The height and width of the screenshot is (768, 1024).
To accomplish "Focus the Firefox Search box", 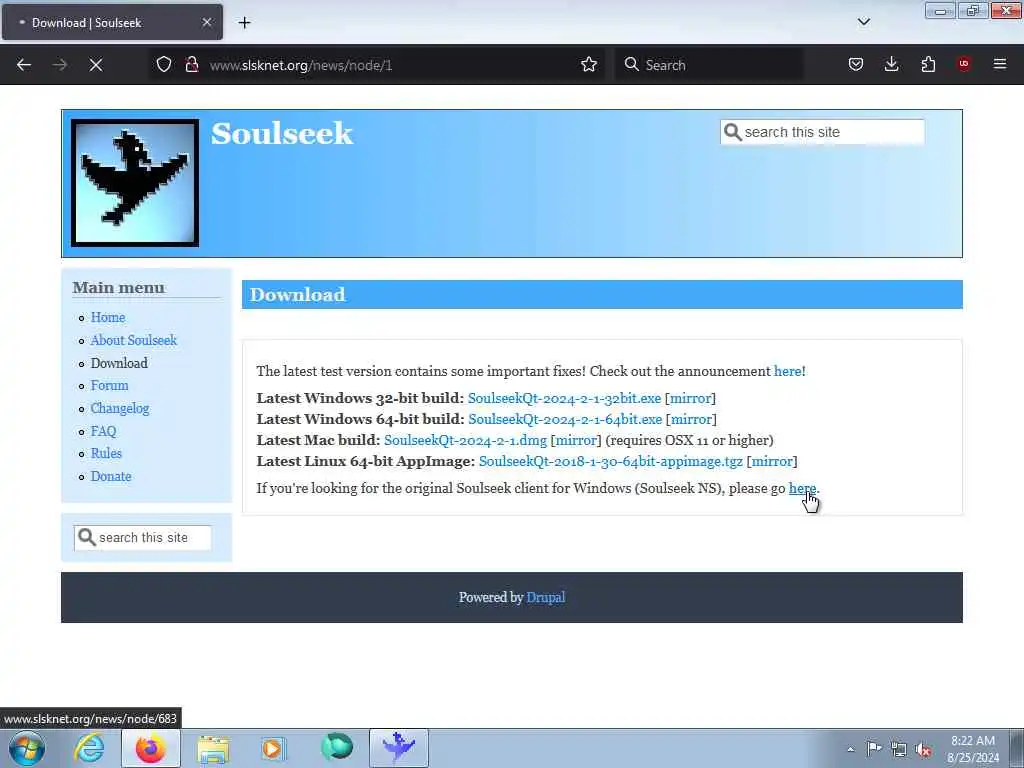I will coord(709,65).
